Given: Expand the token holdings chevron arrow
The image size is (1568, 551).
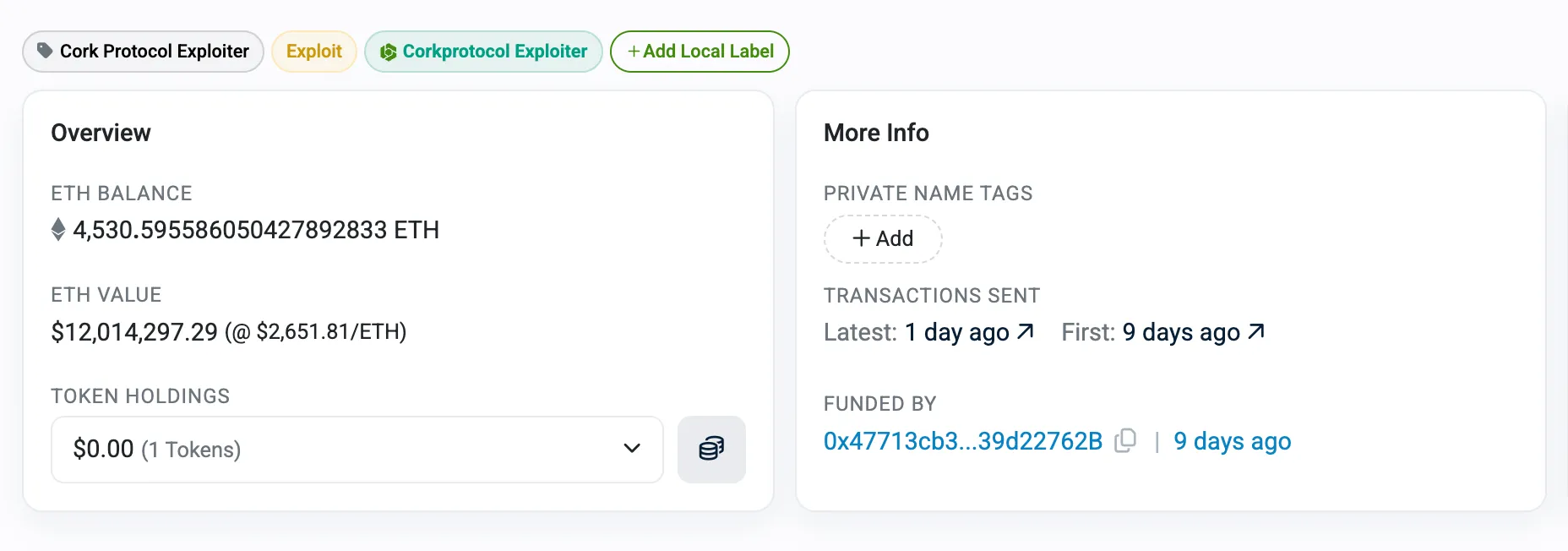Looking at the screenshot, I should [632, 449].
